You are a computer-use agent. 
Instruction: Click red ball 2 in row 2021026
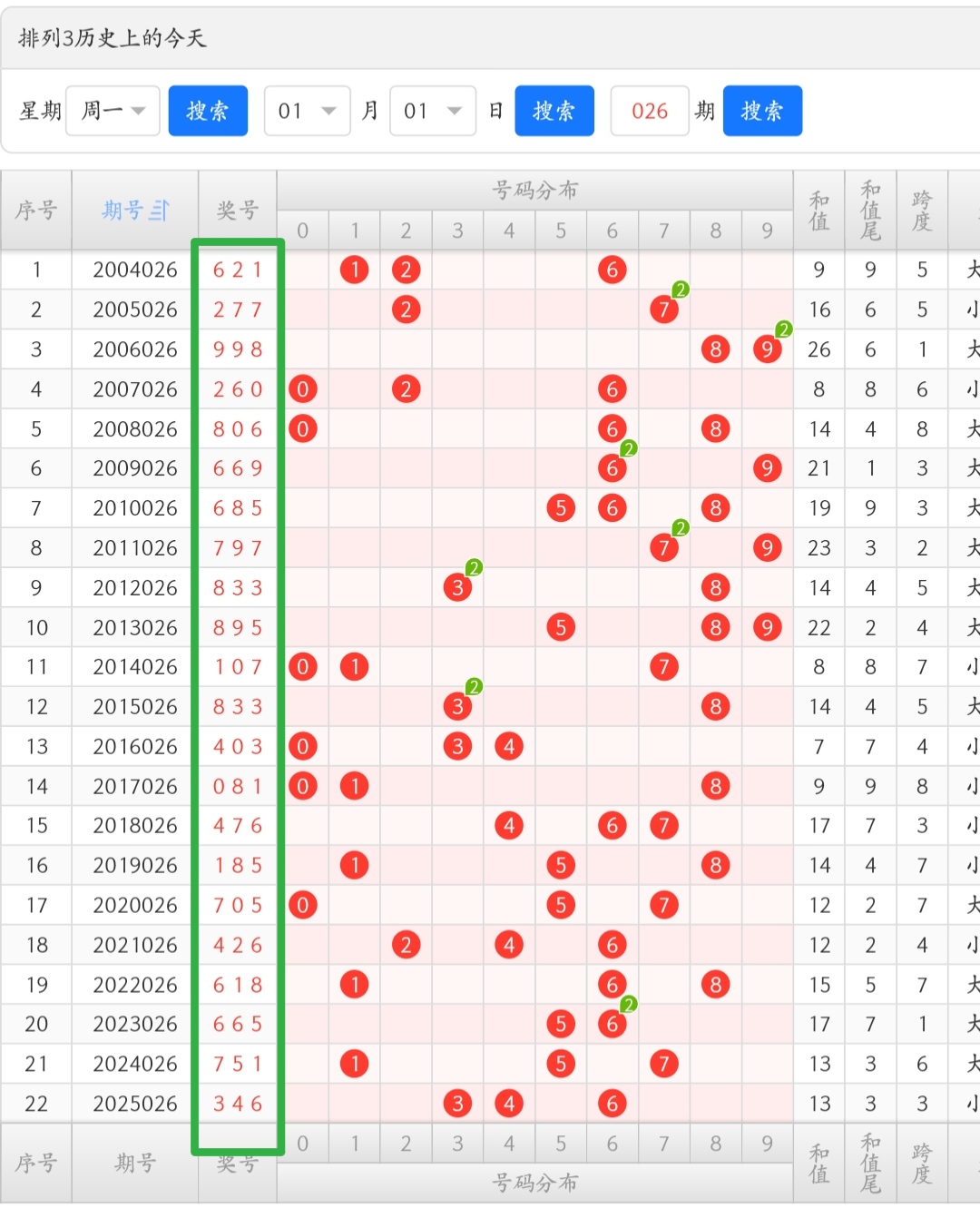tap(406, 945)
